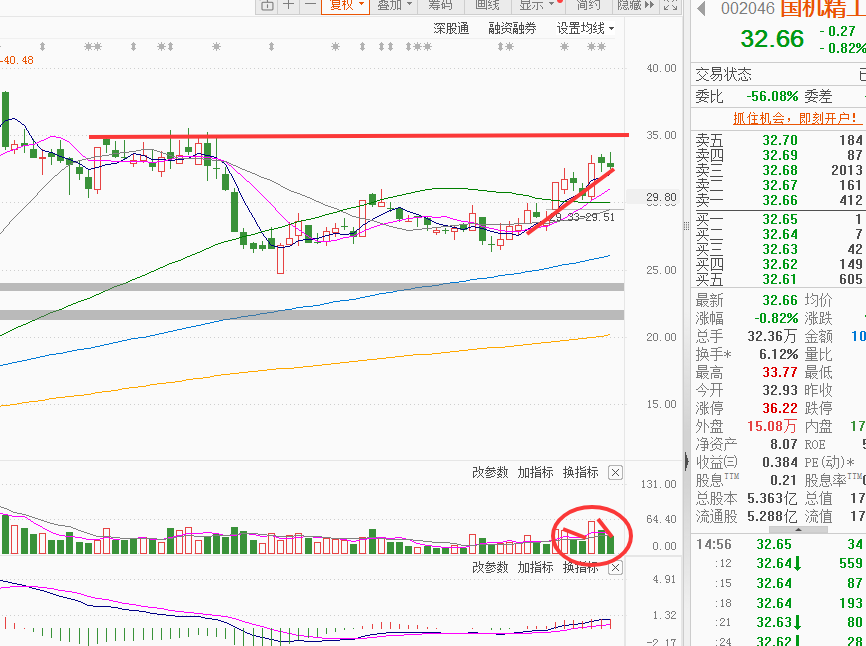
Task: Click 加指标 in the MACD panel
Action: (x=535, y=568)
